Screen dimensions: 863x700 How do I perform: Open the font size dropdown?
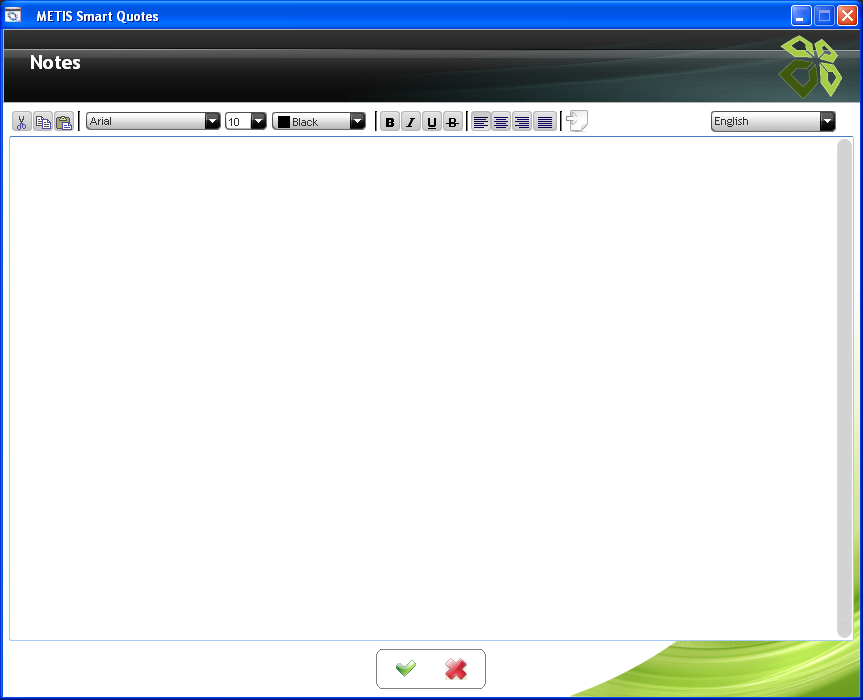point(246,121)
